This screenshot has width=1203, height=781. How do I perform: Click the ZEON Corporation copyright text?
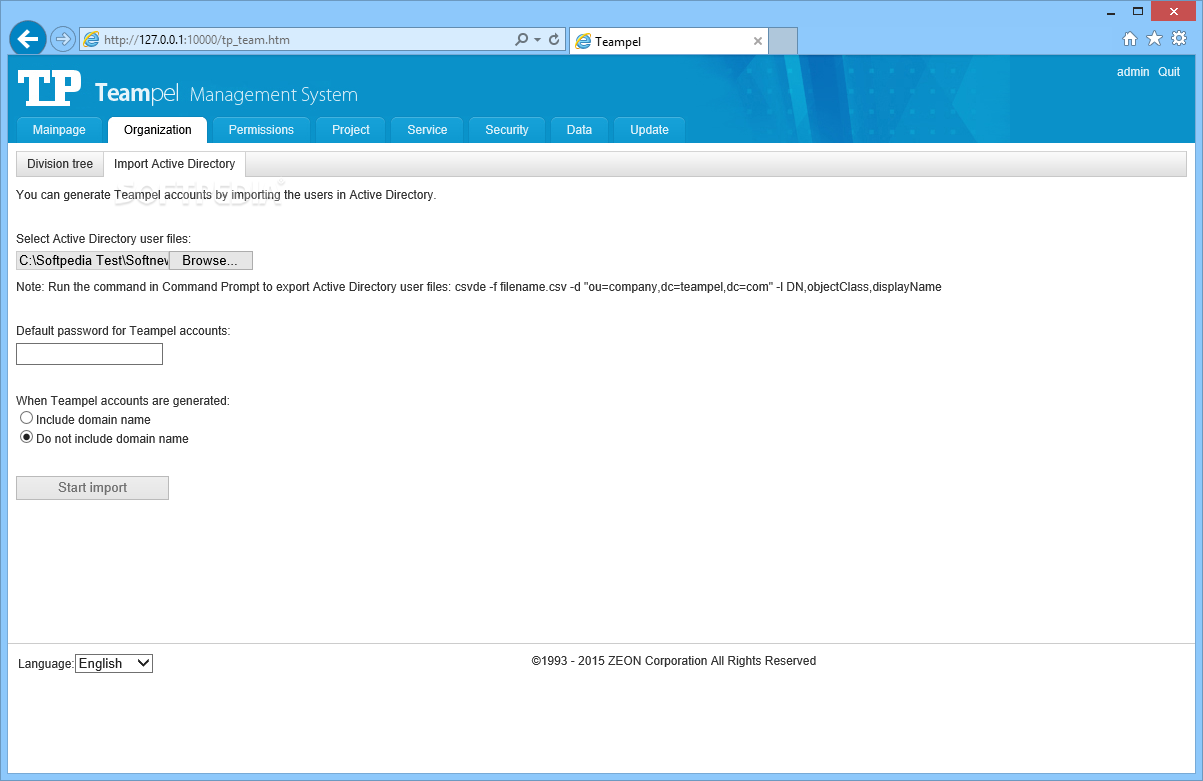pyautogui.click(x=674, y=661)
